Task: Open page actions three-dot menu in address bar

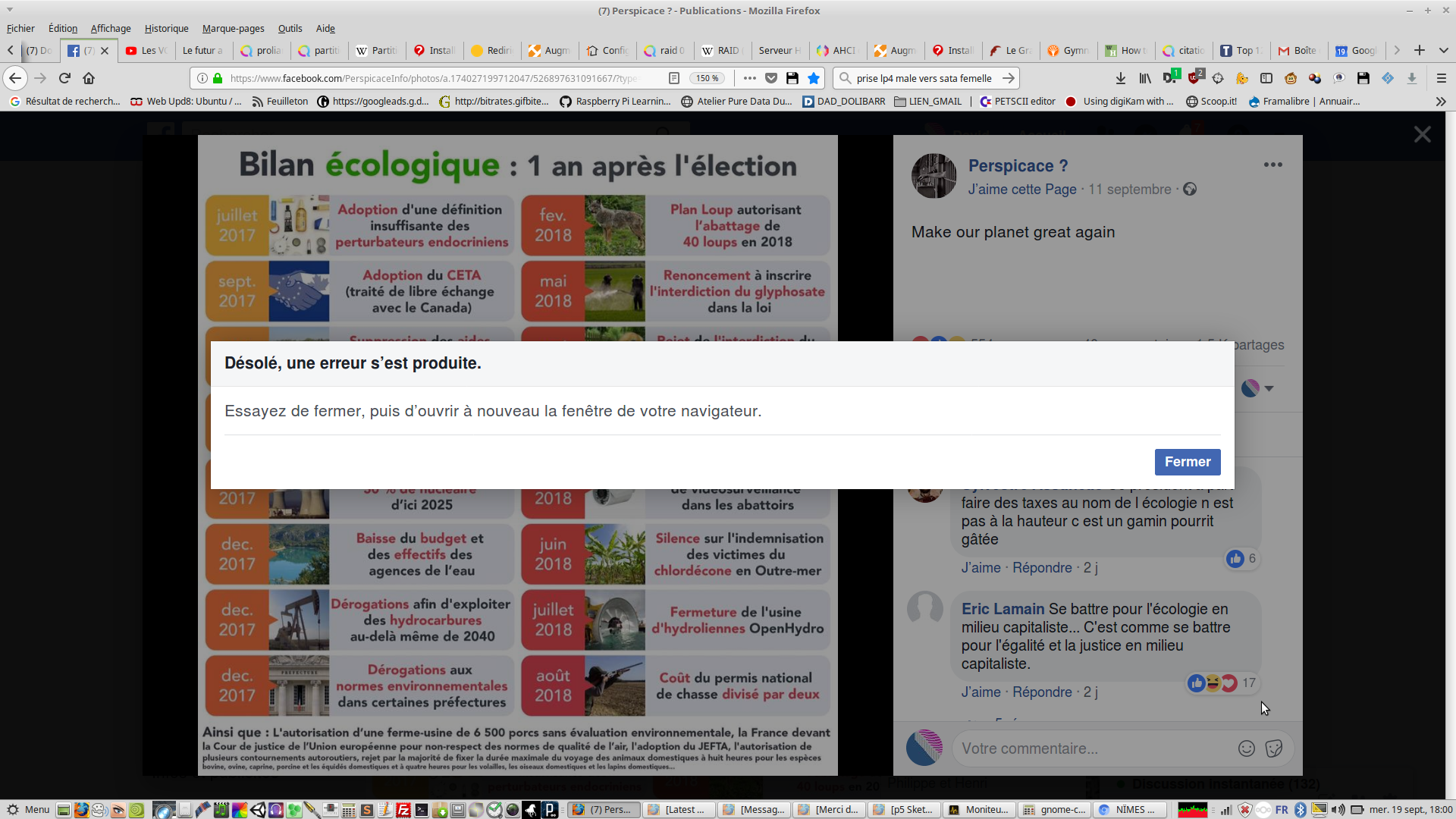Action: (750, 78)
